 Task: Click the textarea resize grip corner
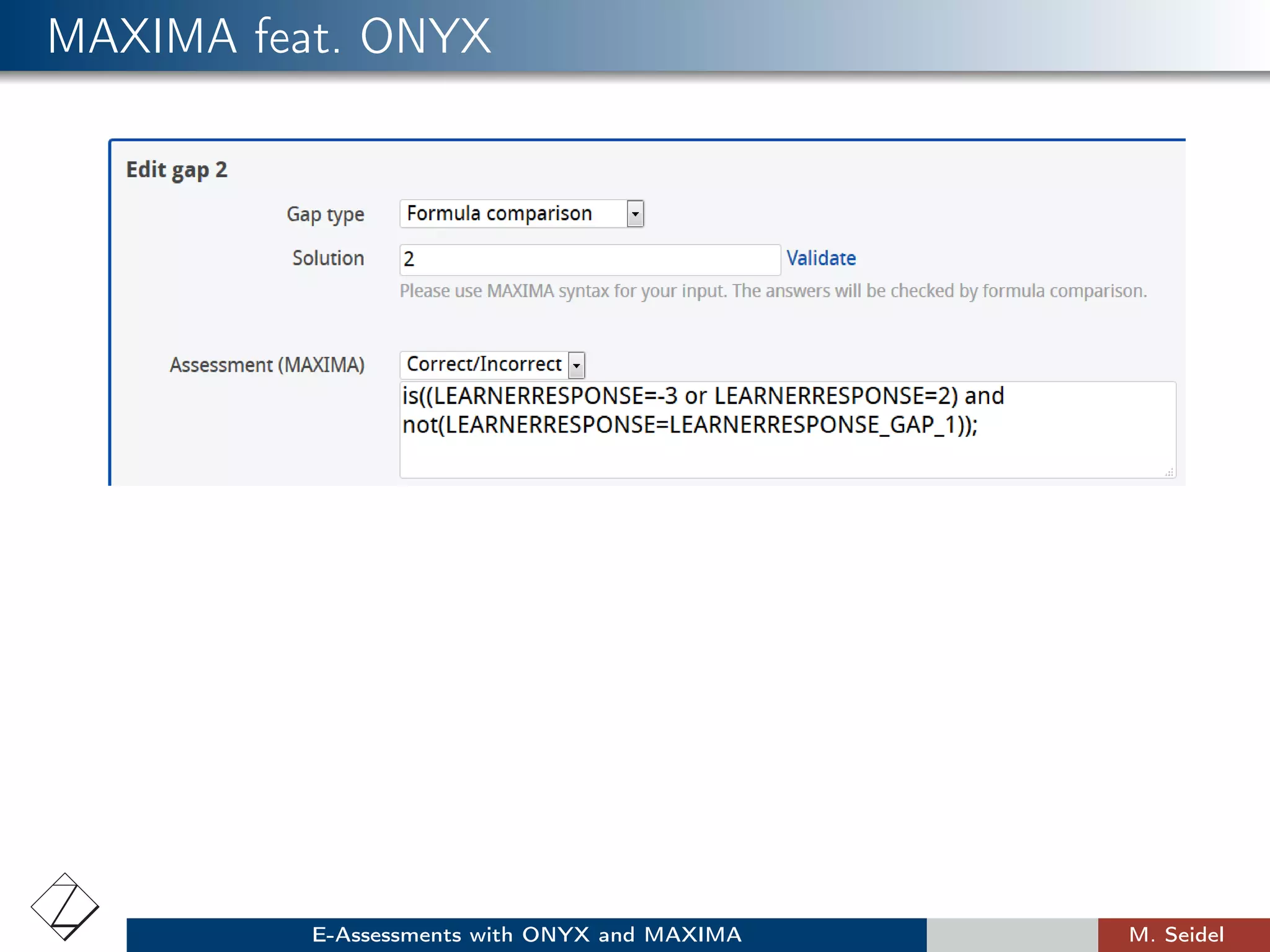click(x=1169, y=472)
